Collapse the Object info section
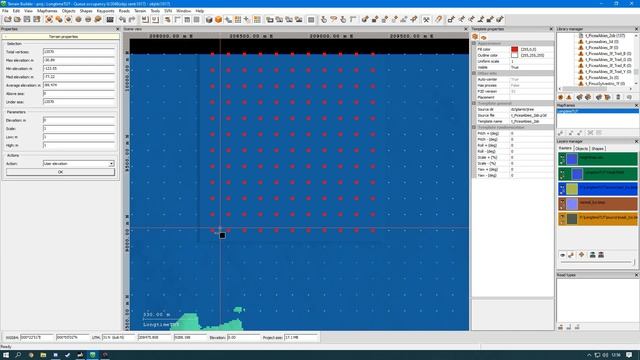The height and width of the screenshot is (360, 640). tap(474, 73)
